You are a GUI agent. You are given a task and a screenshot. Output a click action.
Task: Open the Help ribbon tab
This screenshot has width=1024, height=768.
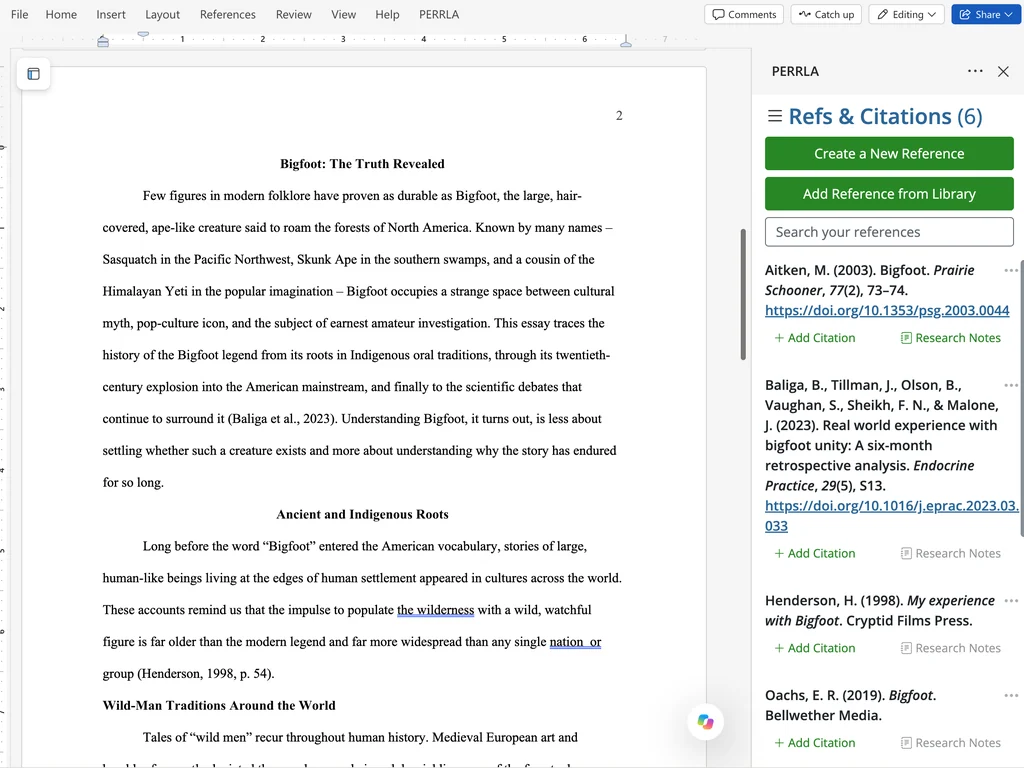tap(387, 14)
